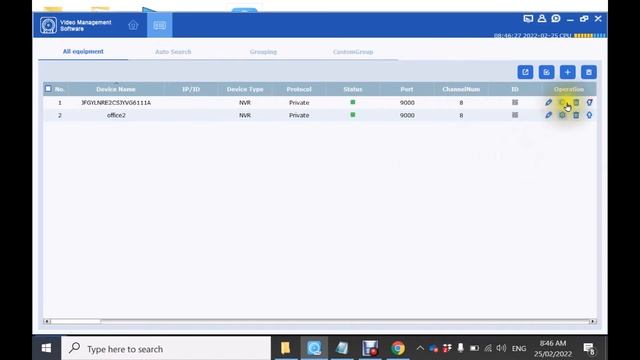Open File Explorer from taskbar
The height and width of the screenshot is (360, 640).
[x=286, y=348]
